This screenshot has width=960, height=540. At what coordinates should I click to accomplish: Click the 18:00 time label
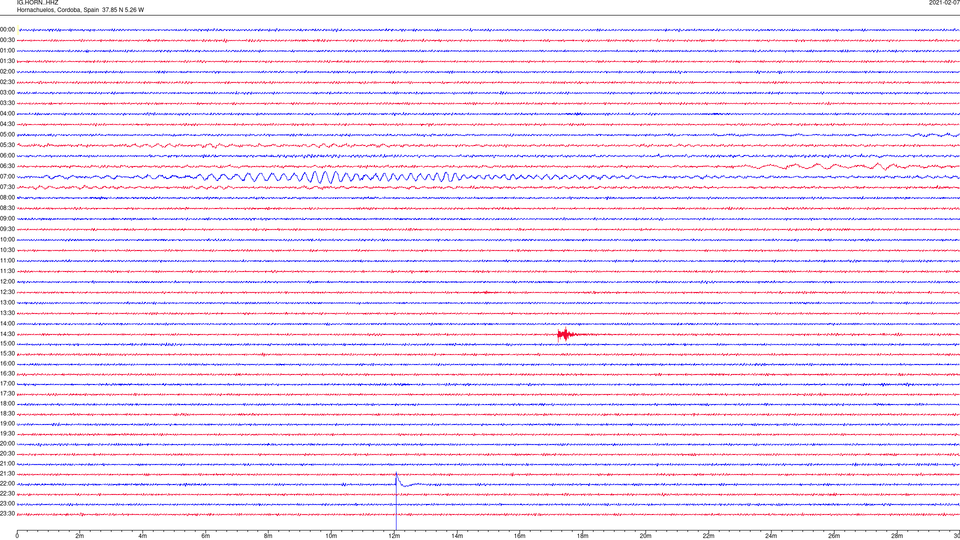[x=7, y=404]
